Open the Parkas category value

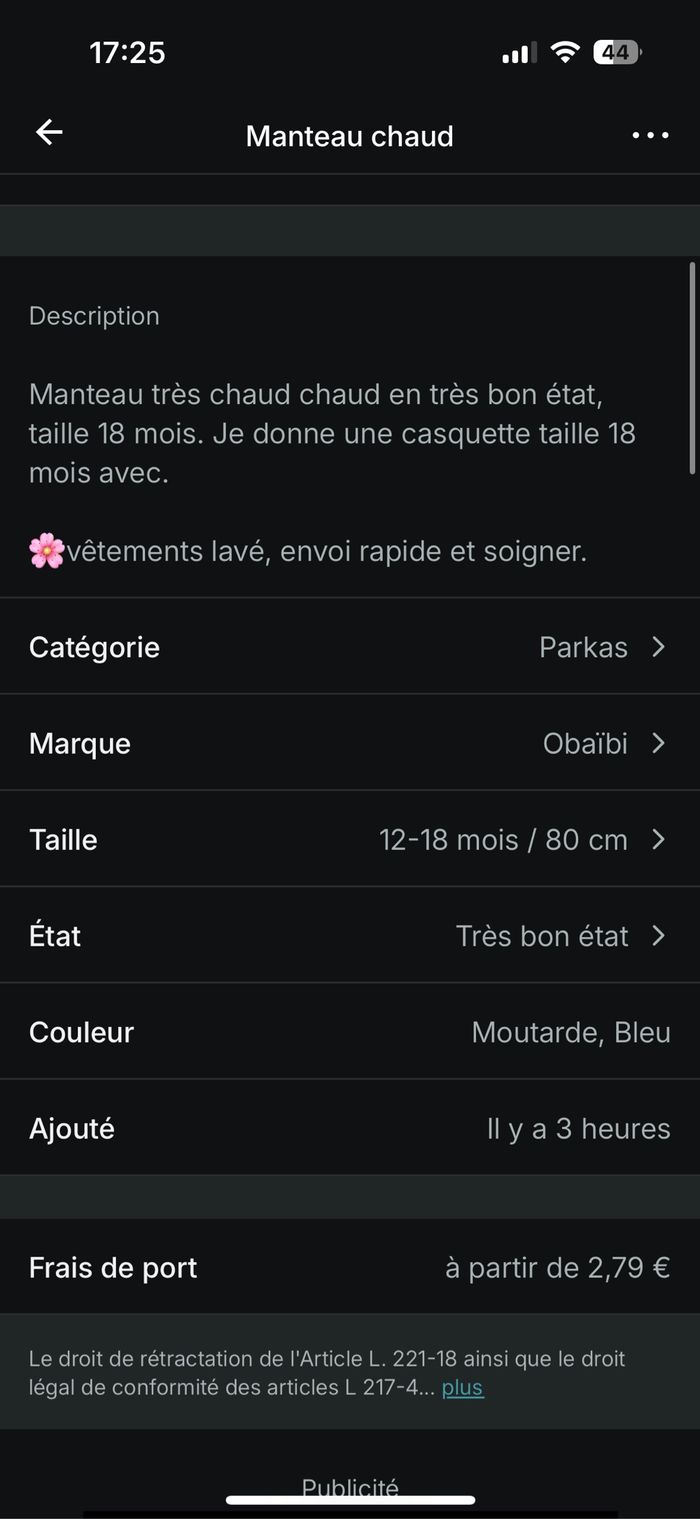pos(583,647)
